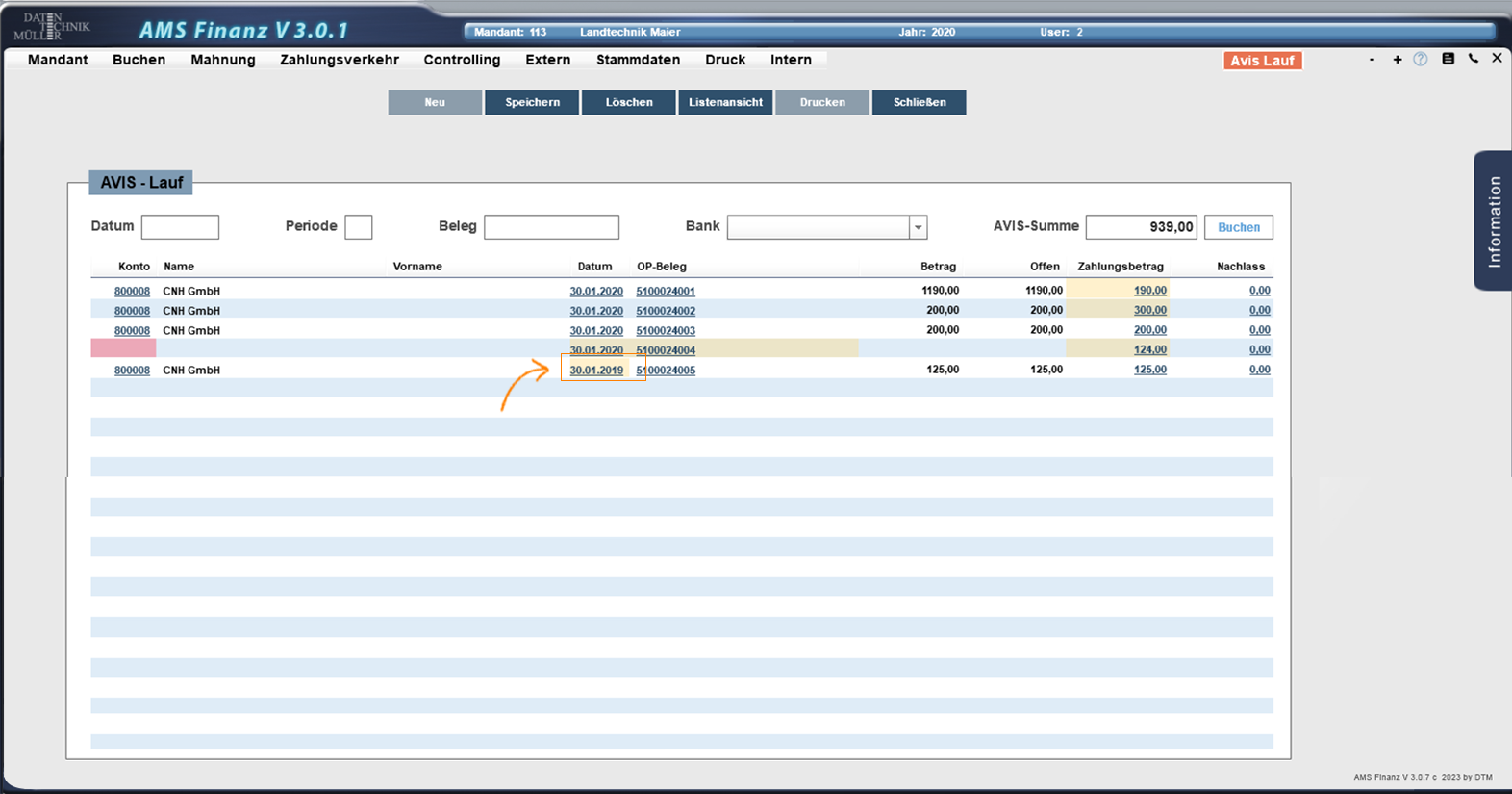Click the Buchen button beside AVIS-Summe
The height and width of the screenshot is (794, 1512).
(x=1238, y=227)
